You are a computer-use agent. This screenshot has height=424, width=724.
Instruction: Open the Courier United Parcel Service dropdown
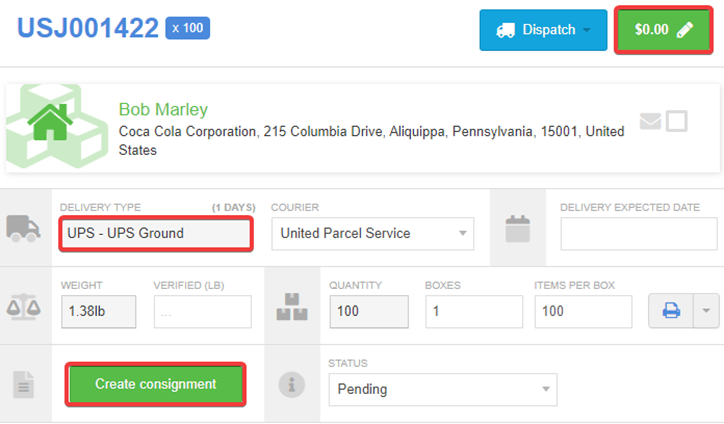[373, 234]
